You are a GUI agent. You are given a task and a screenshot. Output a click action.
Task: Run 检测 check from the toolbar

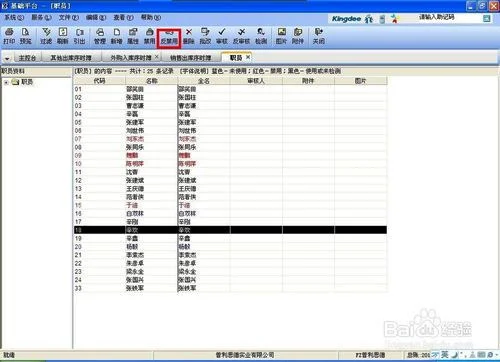(261, 36)
